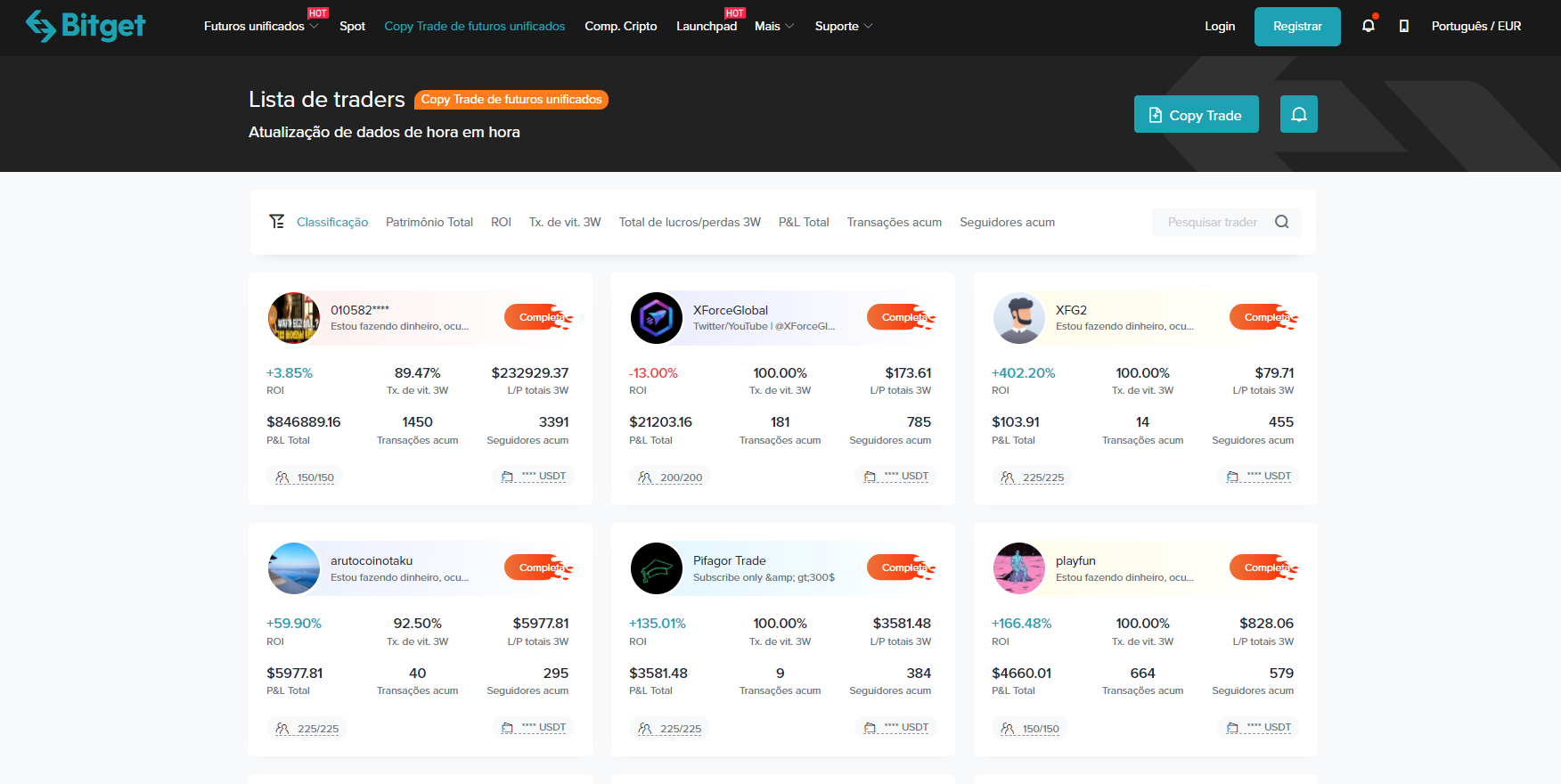This screenshot has height=784, width=1561.
Task: Expand the Futuros unificados dropdown
Action: [x=261, y=26]
